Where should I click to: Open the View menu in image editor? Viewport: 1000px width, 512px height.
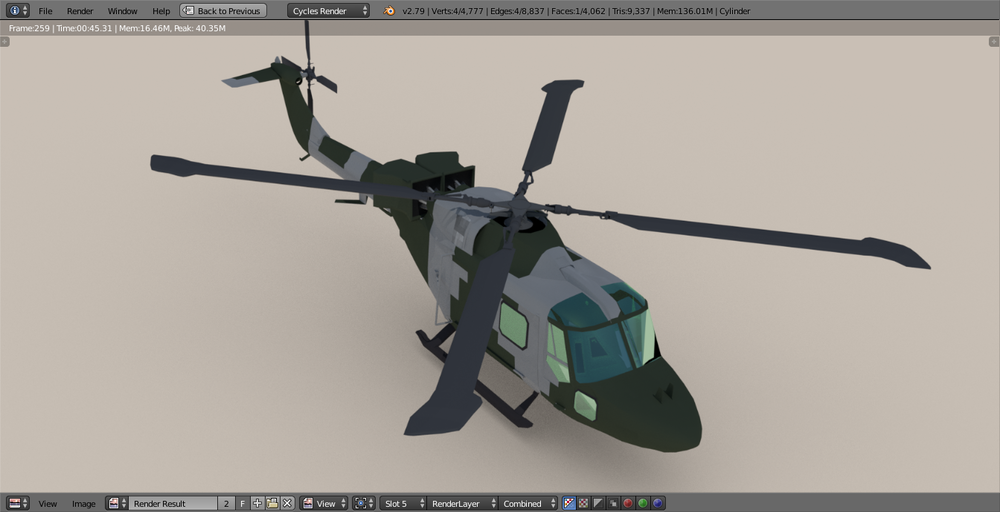click(48, 503)
